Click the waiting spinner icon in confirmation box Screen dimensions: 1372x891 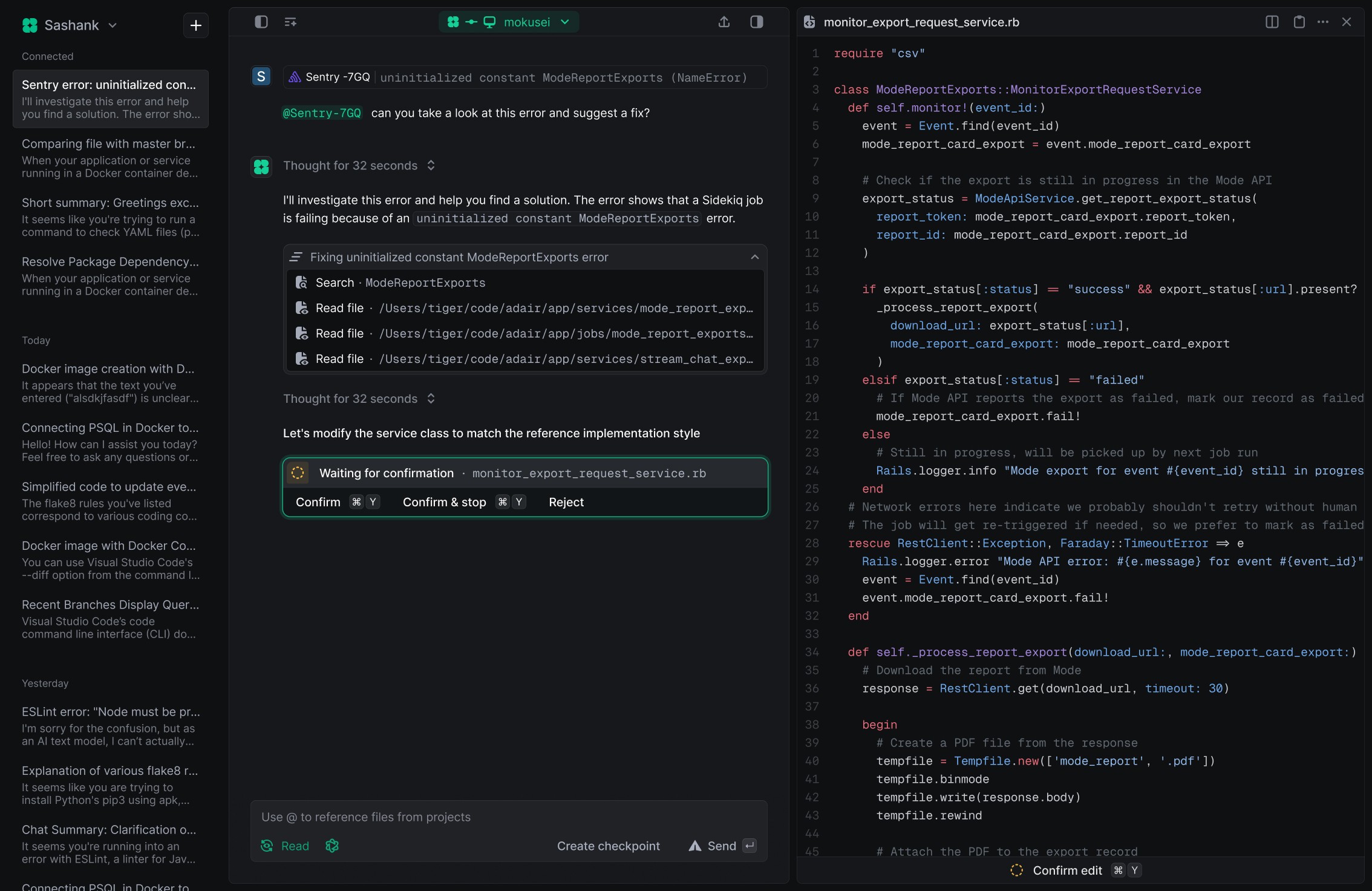click(x=298, y=473)
